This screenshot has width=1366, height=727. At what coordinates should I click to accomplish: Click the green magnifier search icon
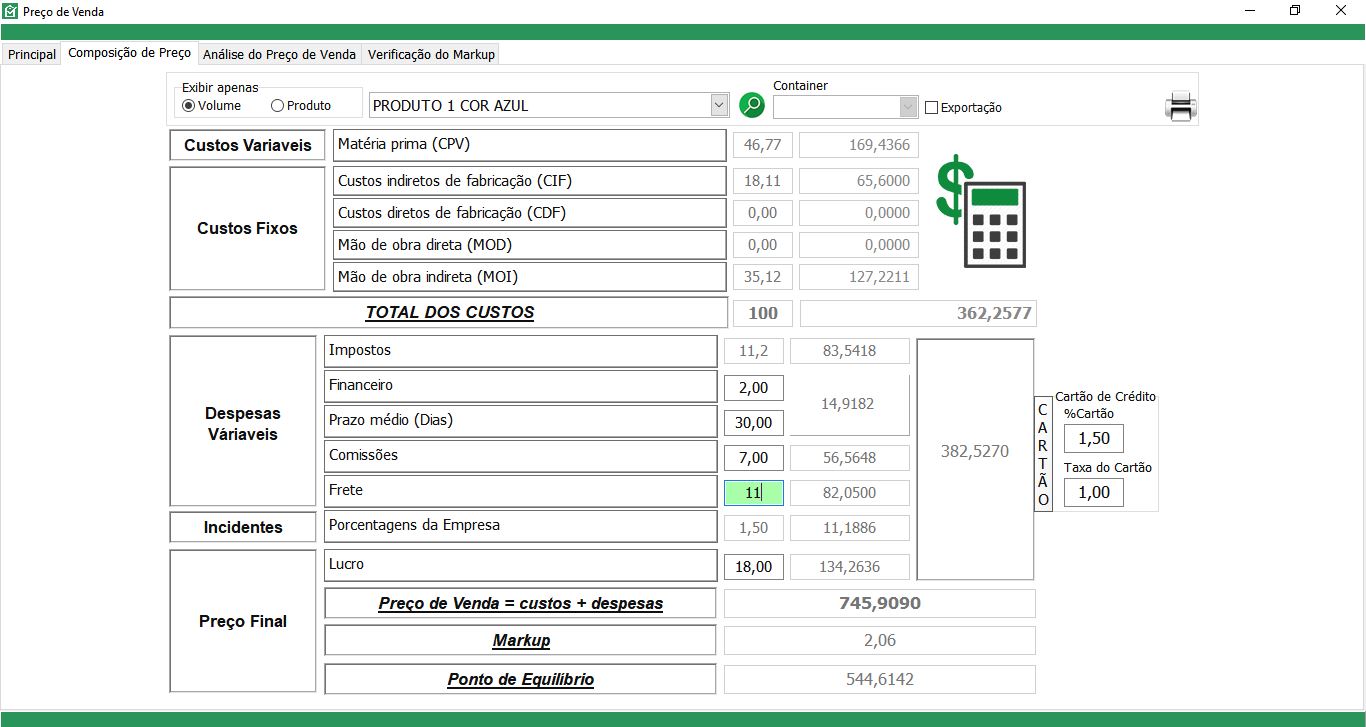(x=751, y=105)
